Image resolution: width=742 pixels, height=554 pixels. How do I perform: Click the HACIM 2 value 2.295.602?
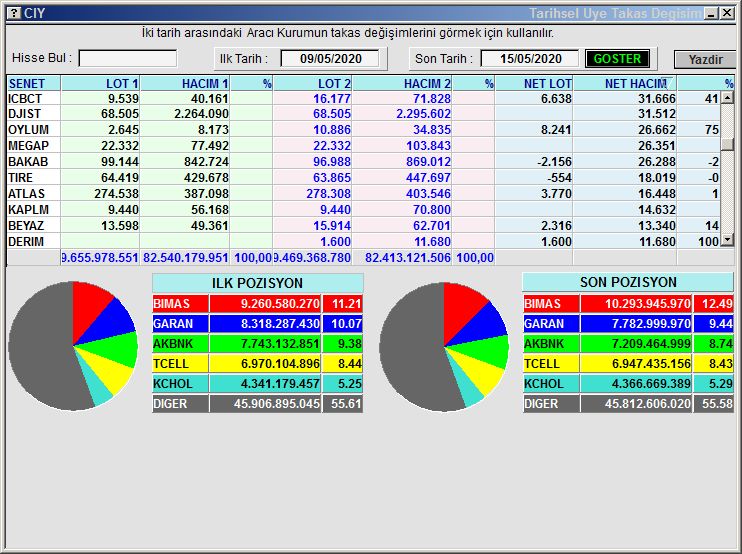pos(423,114)
